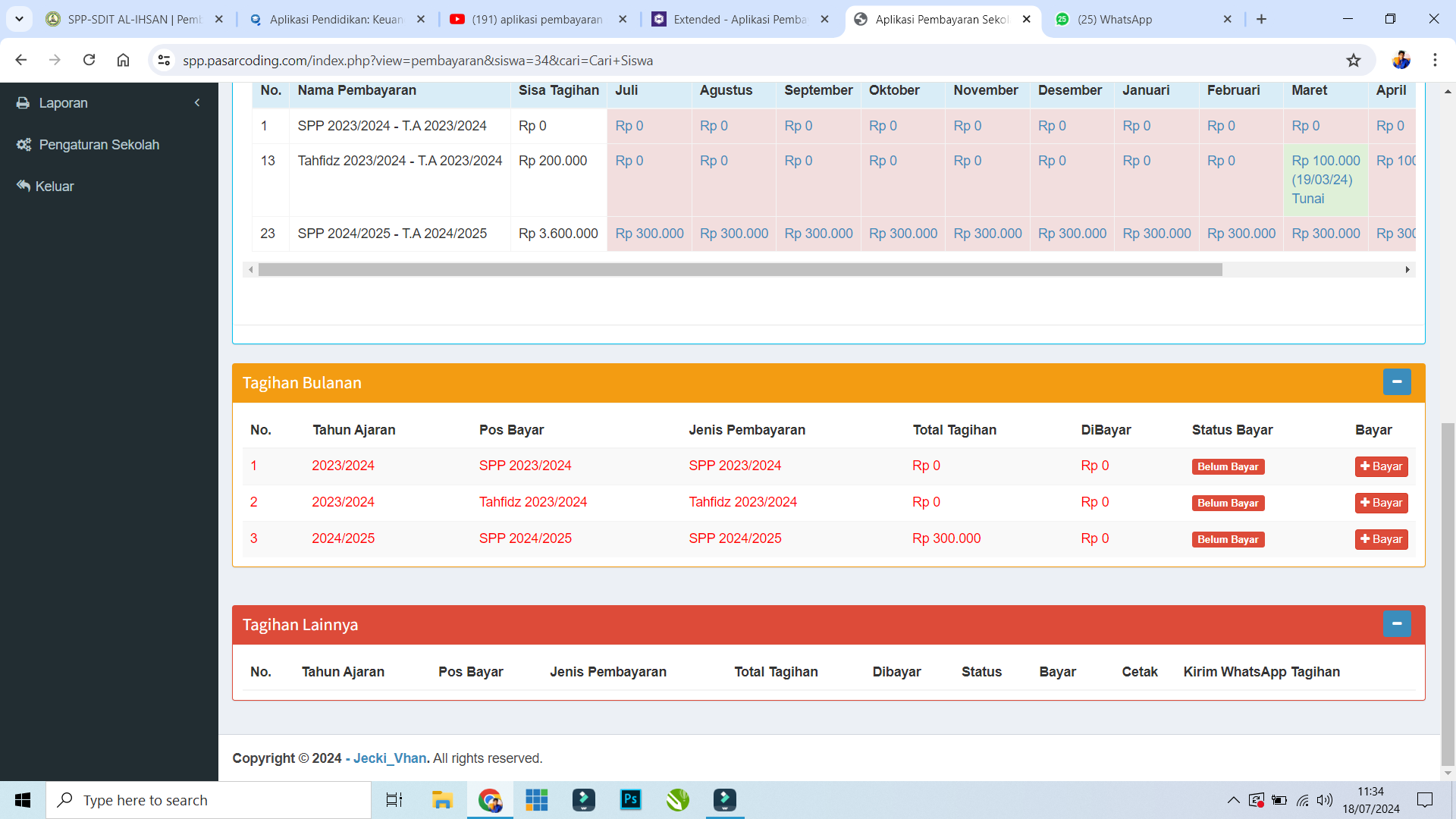This screenshot has height=819, width=1456.
Task: Bookmark page with the star icon
Action: [x=1354, y=61]
